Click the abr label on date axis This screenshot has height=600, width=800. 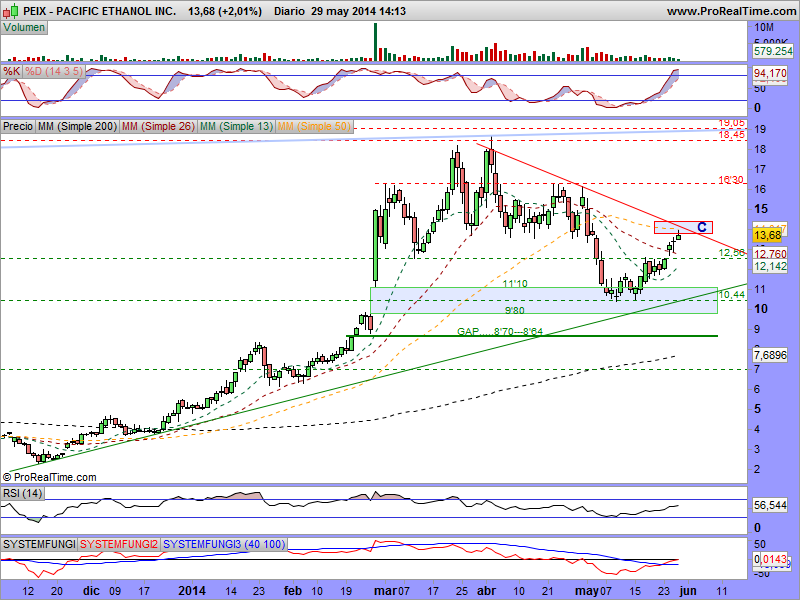coord(486,591)
